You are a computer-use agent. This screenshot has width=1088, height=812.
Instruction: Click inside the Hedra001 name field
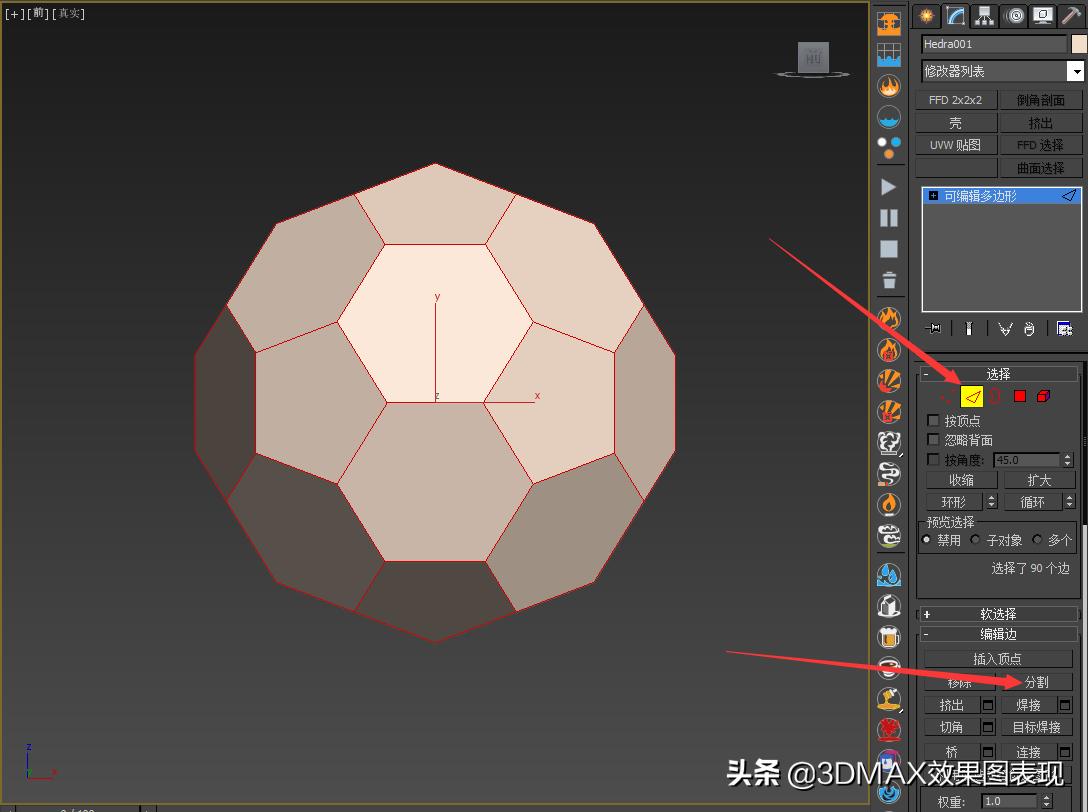click(990, 44)
